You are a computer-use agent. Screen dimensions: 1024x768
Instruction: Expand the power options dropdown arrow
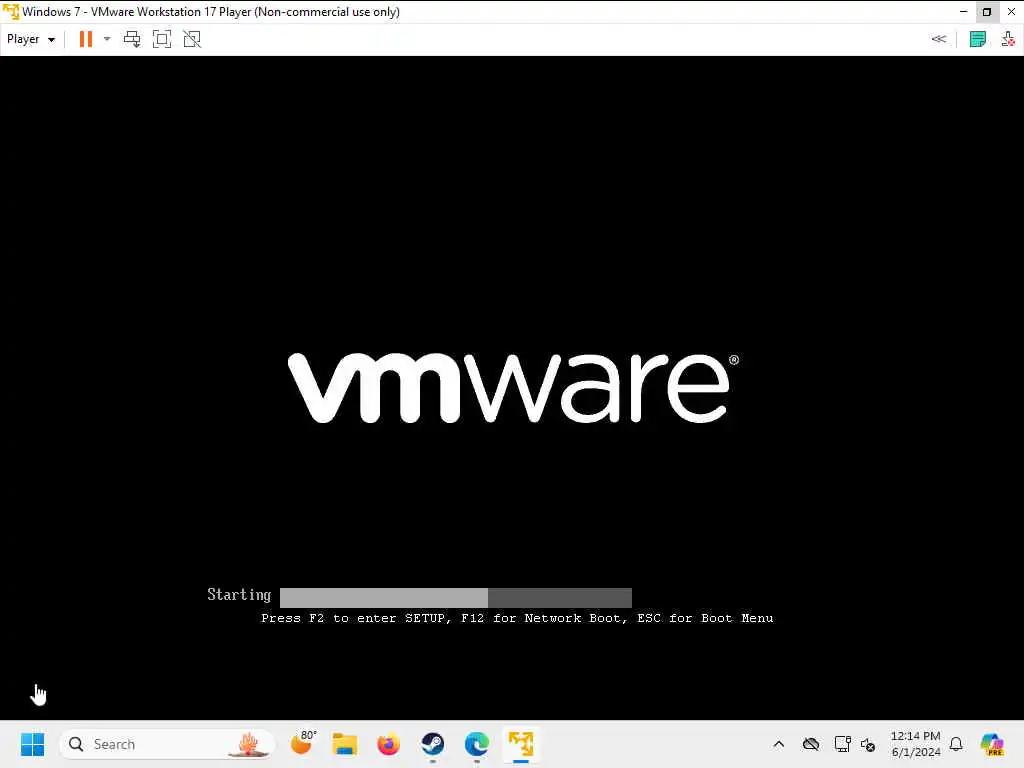[x=107, y=39]
